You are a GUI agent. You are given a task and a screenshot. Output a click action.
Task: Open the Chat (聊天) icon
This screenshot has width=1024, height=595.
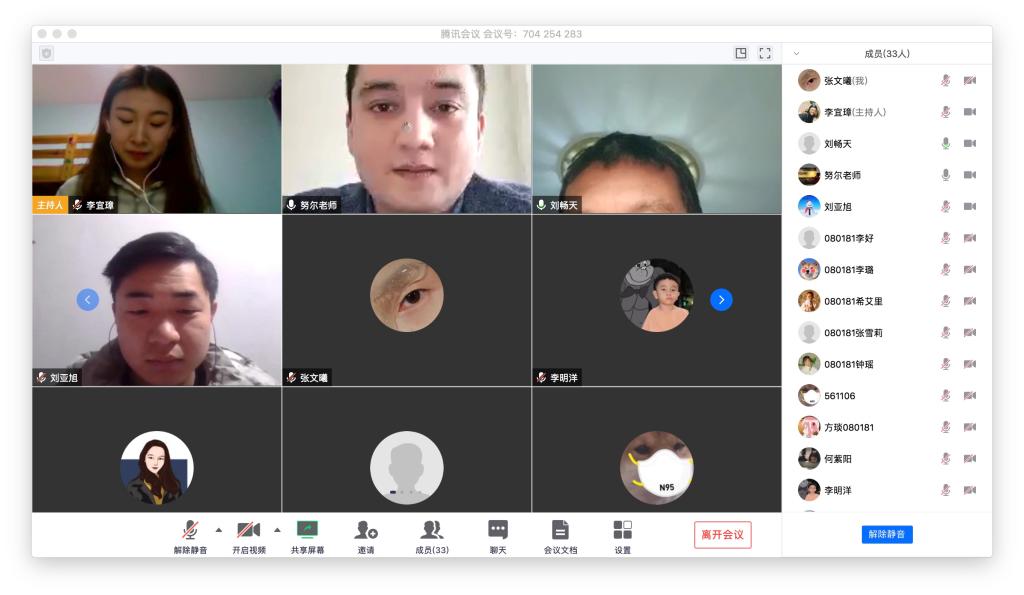pyautogui.click(x=497, y=531)
